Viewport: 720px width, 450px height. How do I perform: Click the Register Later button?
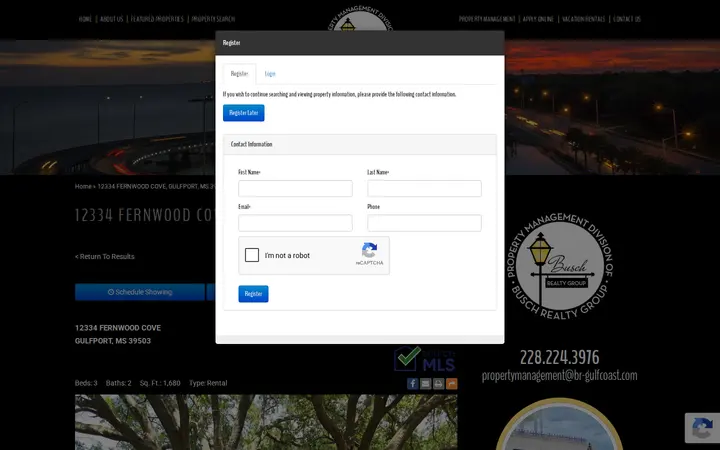(244, 113)
